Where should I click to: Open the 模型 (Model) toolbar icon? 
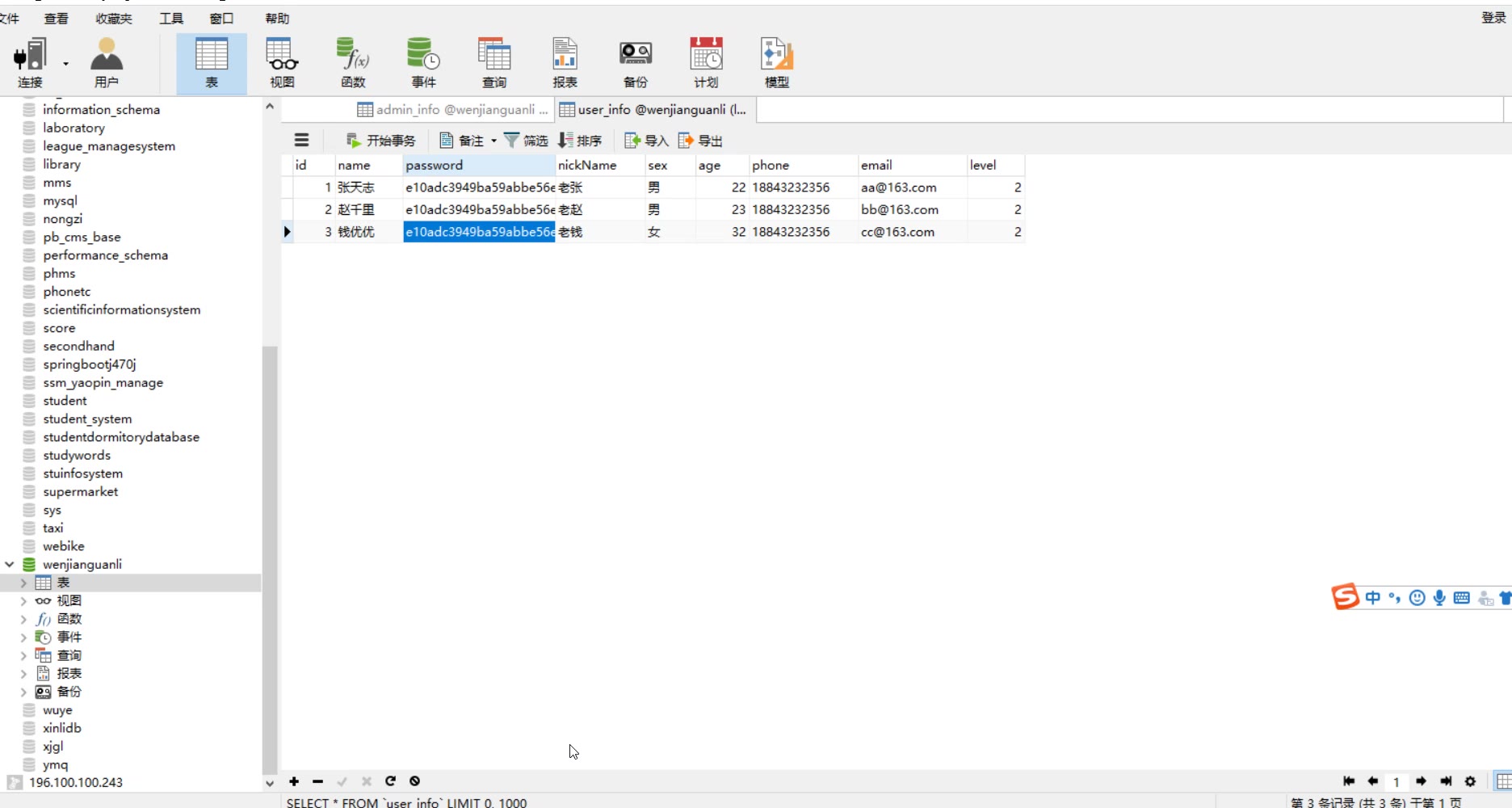tap(777, 62)
